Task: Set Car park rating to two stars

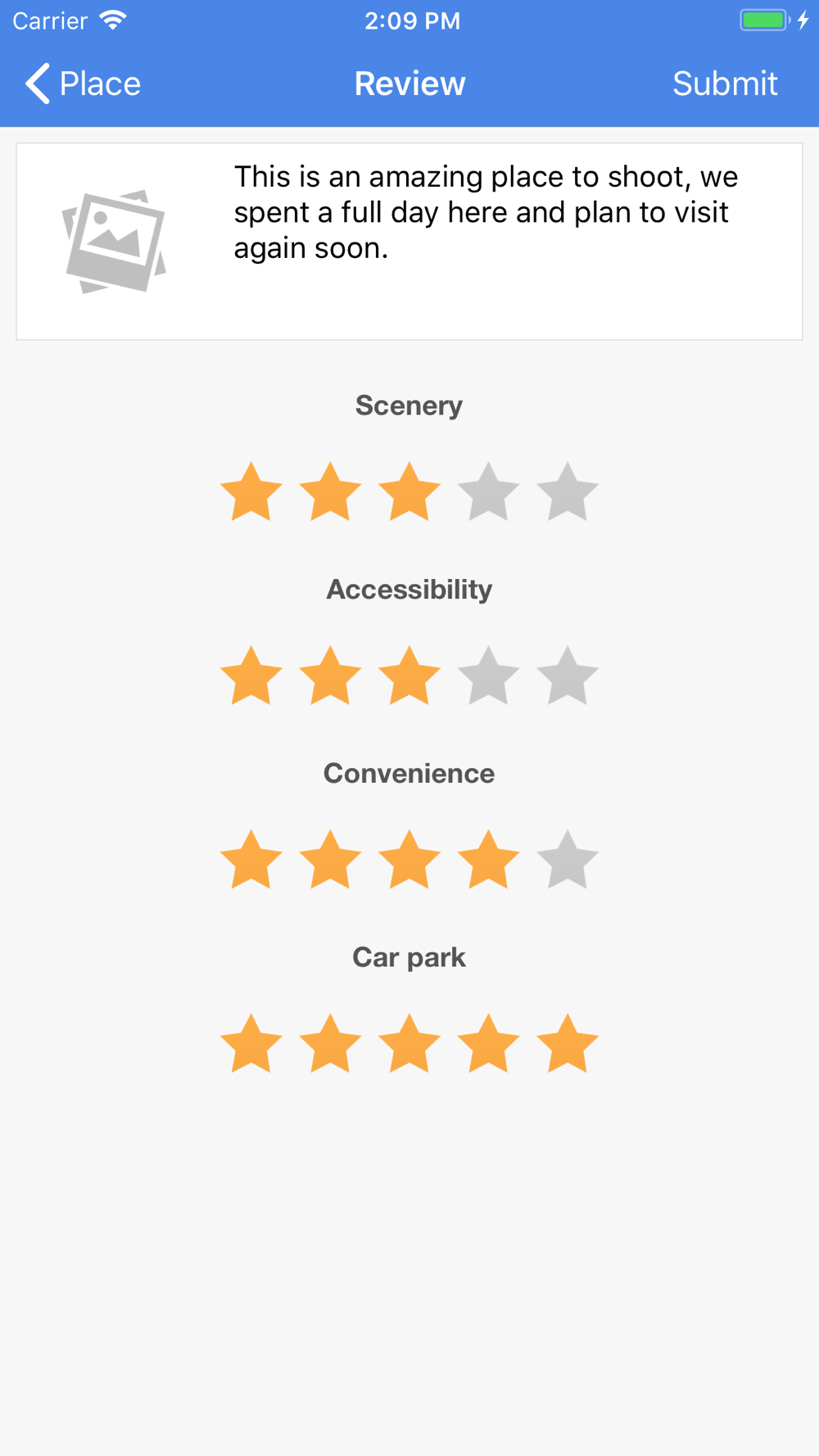Action: coord(330,1043)
